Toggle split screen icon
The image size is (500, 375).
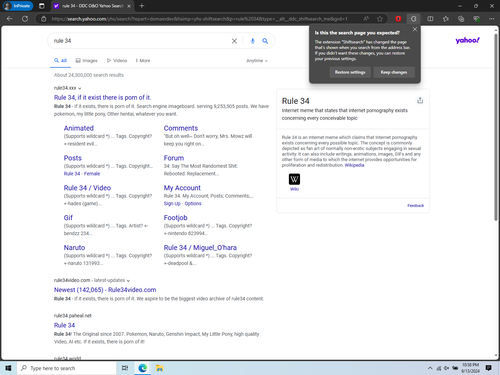[x=430, y=19]
